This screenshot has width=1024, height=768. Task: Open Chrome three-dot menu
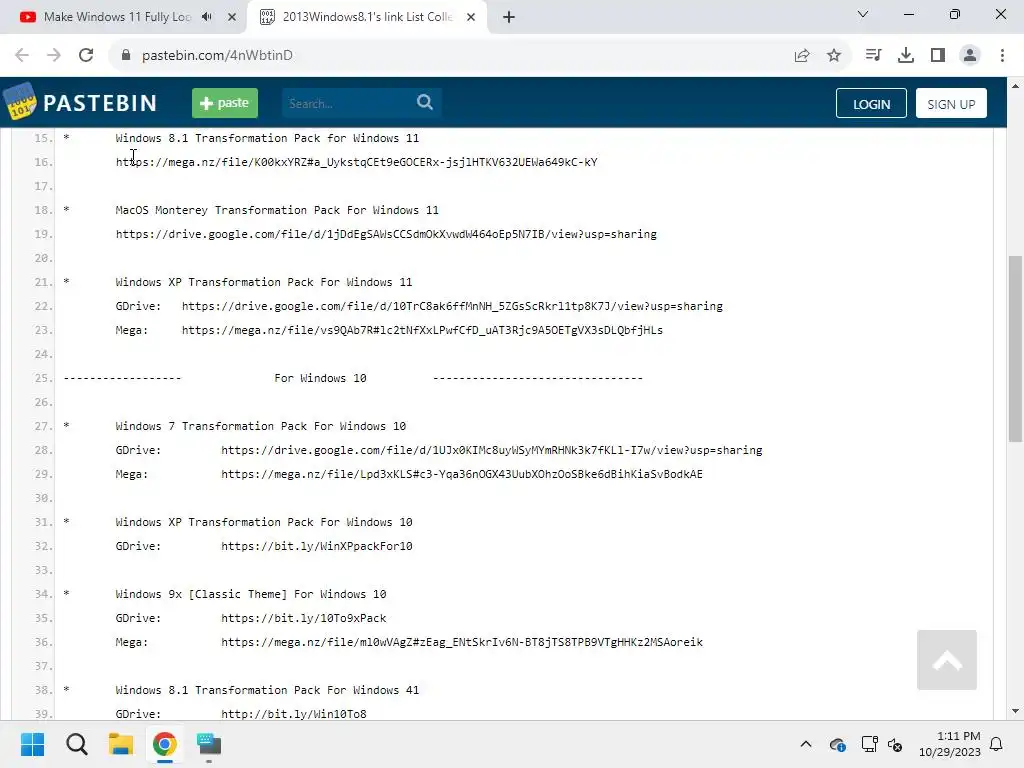point(1002,56)
